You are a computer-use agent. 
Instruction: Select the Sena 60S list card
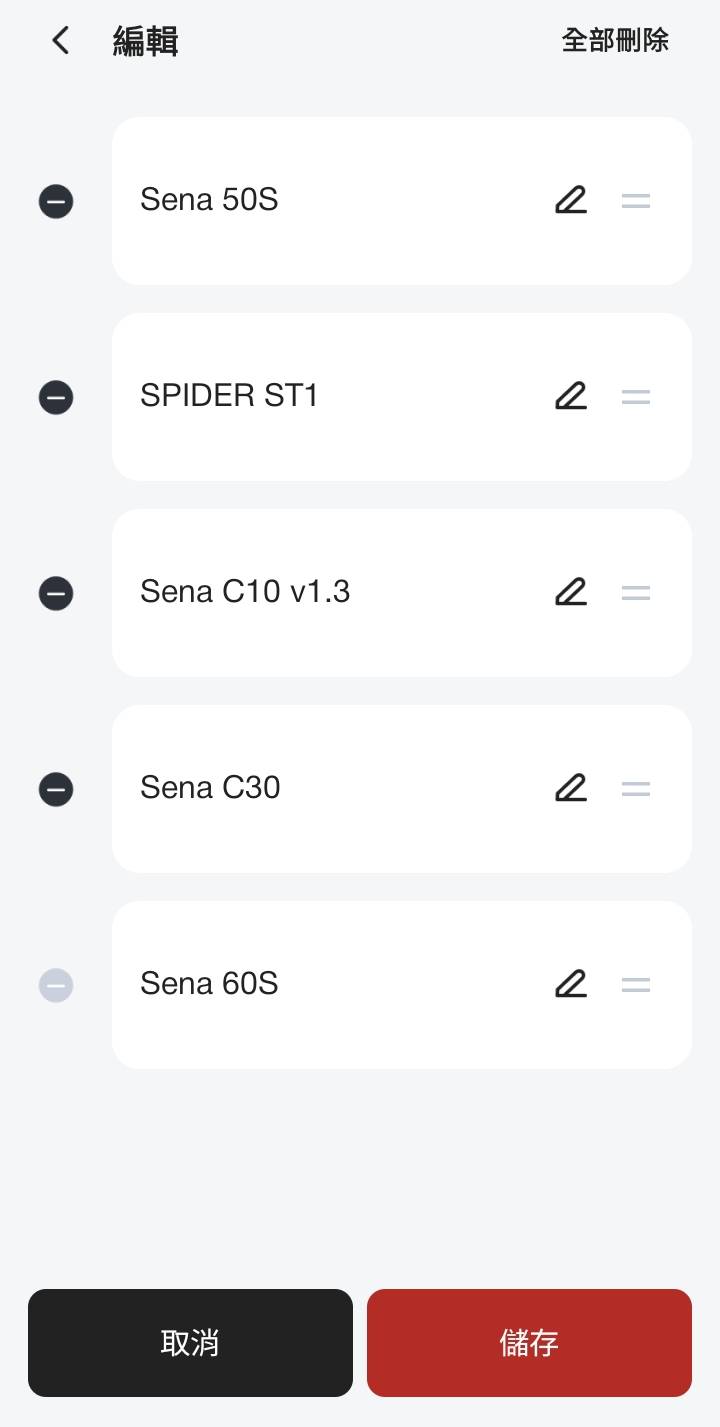point(340,985)
